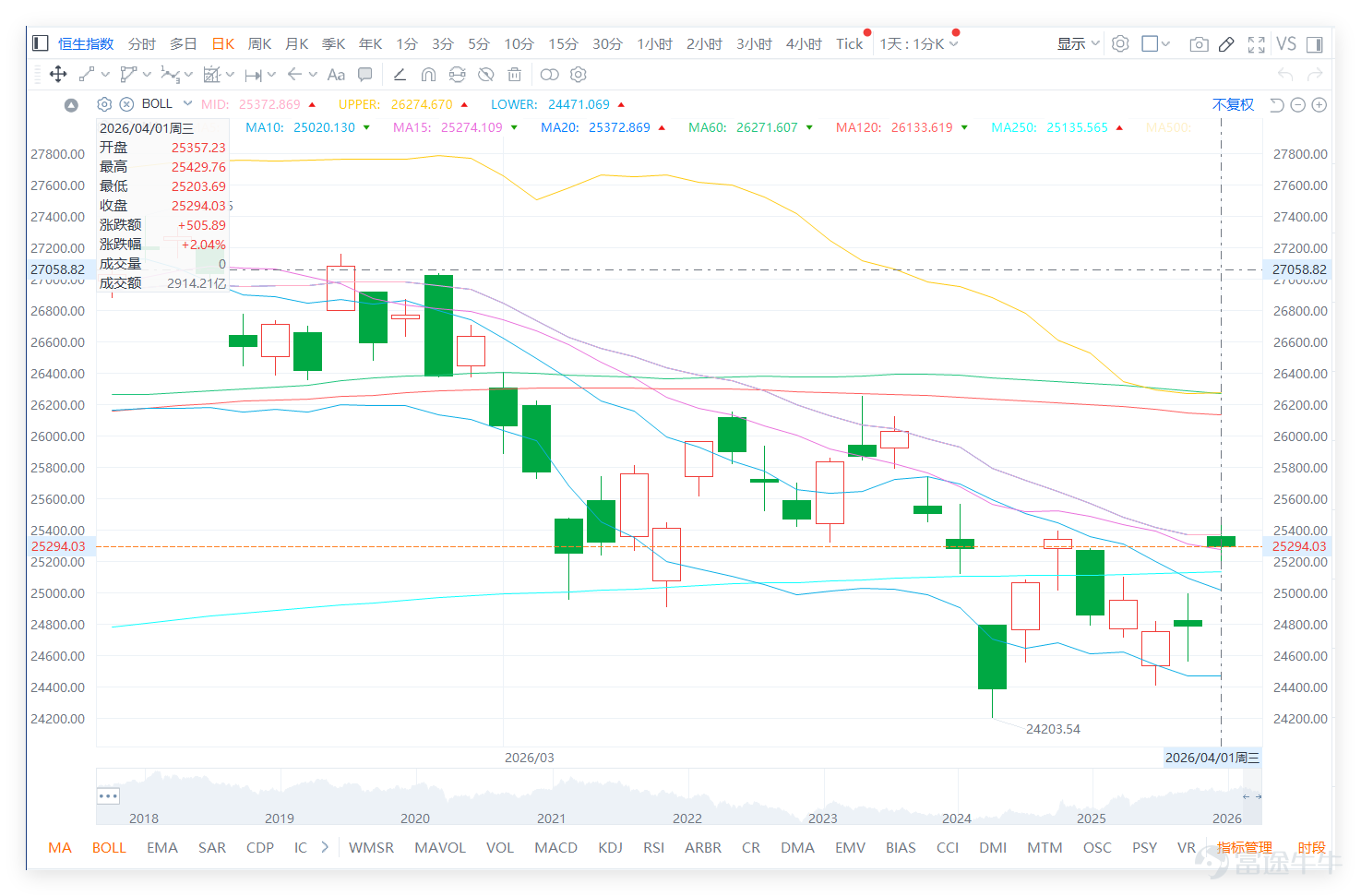1361x896 pixels.
Task: Open fullscreen chart mode
Action: (1256, 44)
